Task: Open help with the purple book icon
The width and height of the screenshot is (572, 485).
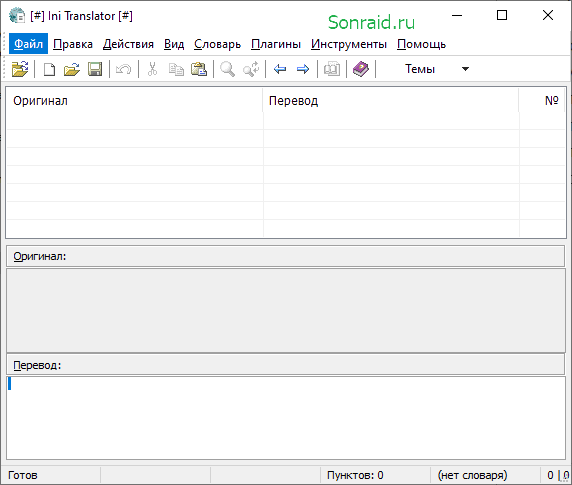Action: (360, 69)
